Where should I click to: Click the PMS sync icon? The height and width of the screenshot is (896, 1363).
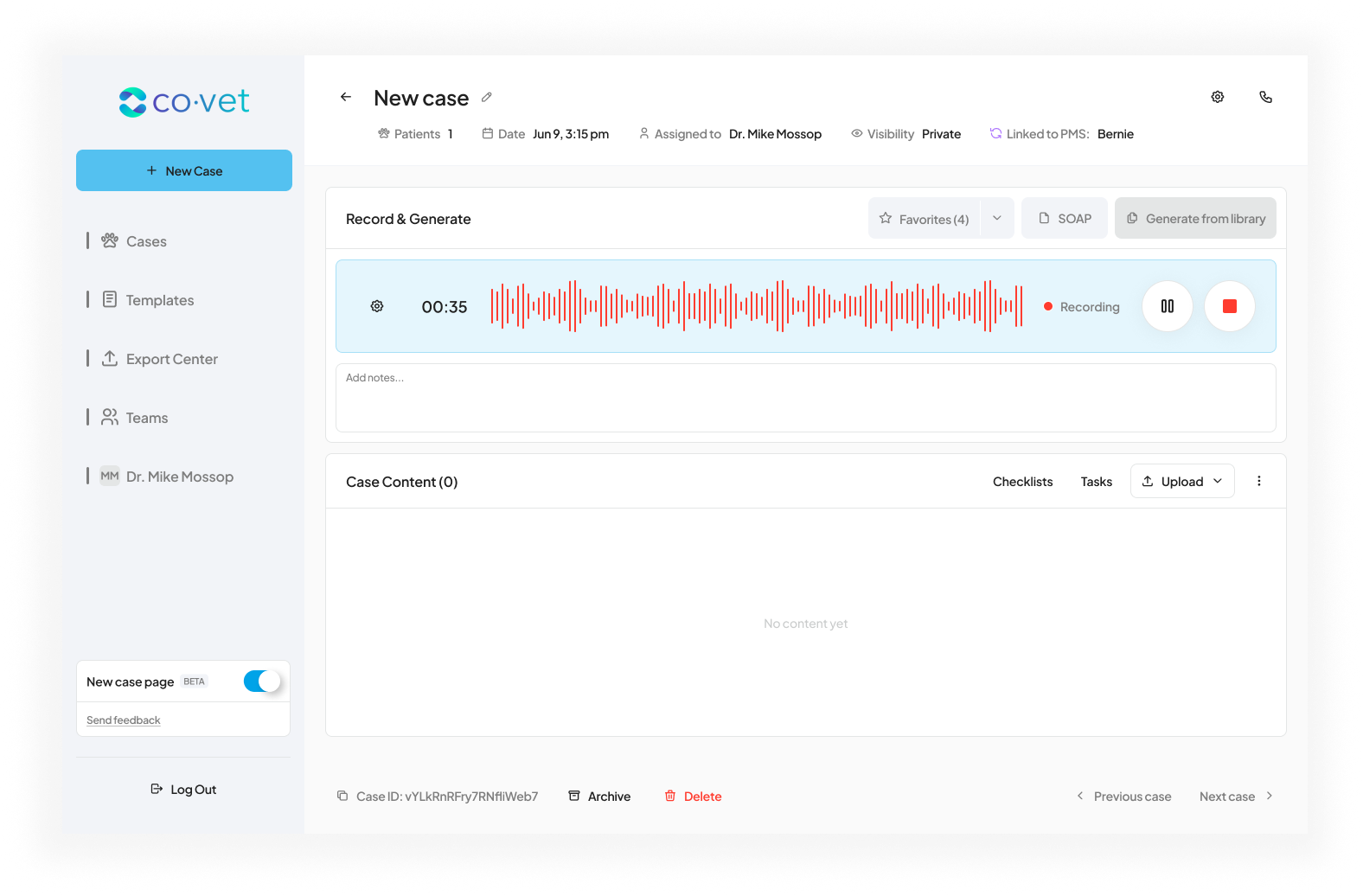(995, 133)
